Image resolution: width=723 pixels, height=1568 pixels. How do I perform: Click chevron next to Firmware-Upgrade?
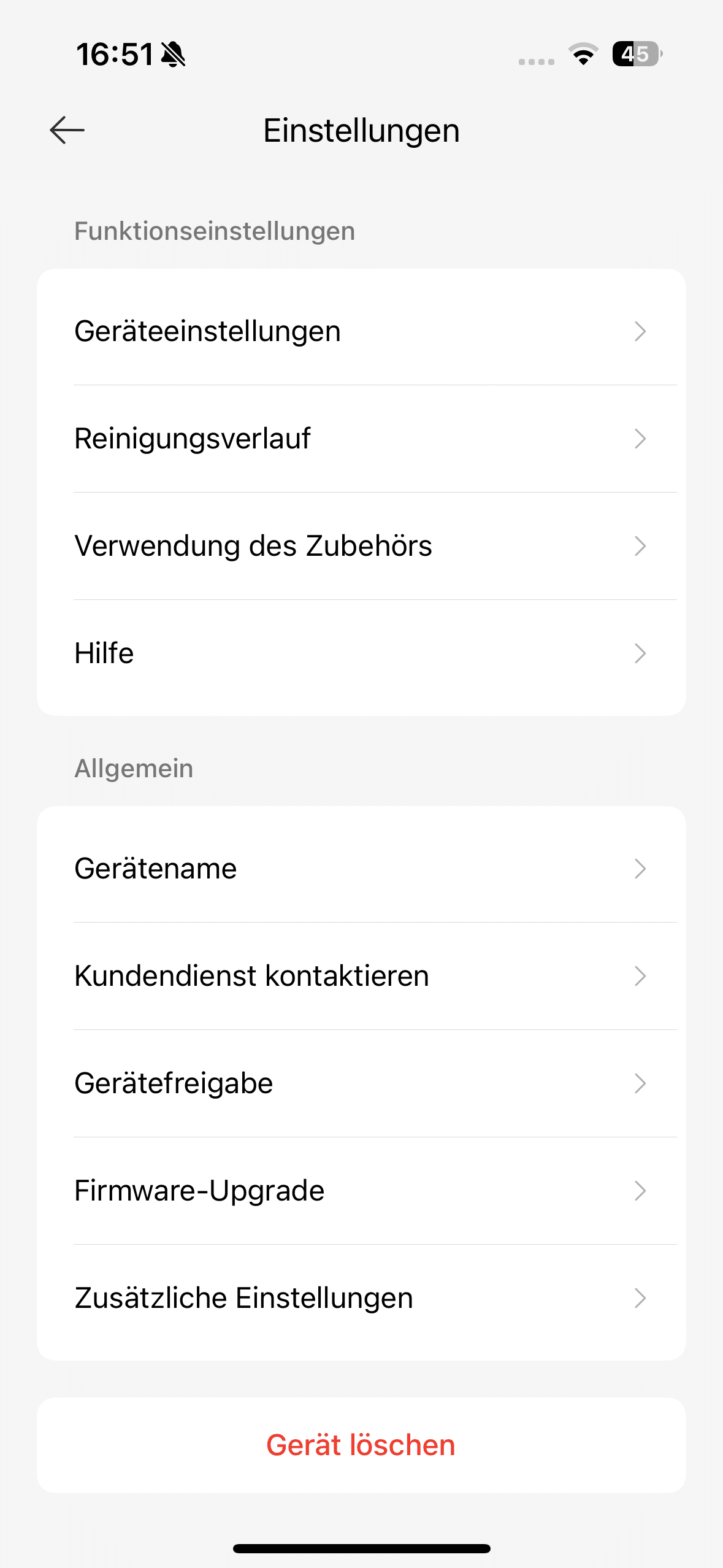(x=640, y=1191)
